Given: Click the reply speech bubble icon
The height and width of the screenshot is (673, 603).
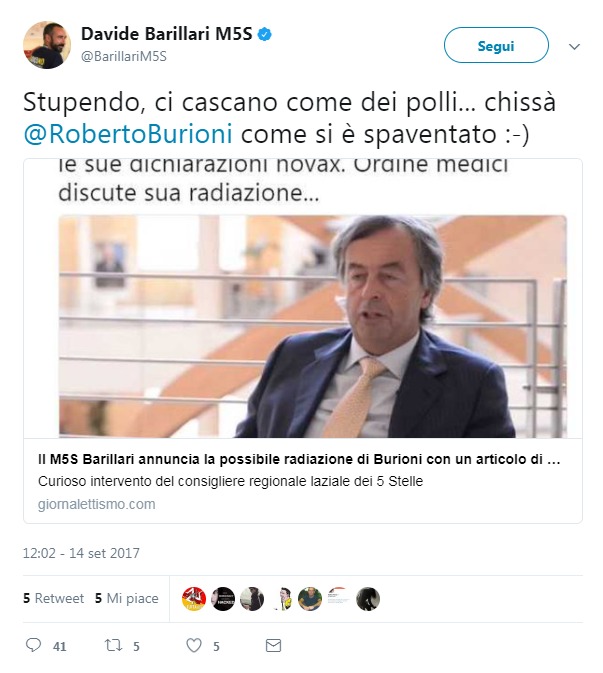Looking at the screenshot, I should [33, 645].
